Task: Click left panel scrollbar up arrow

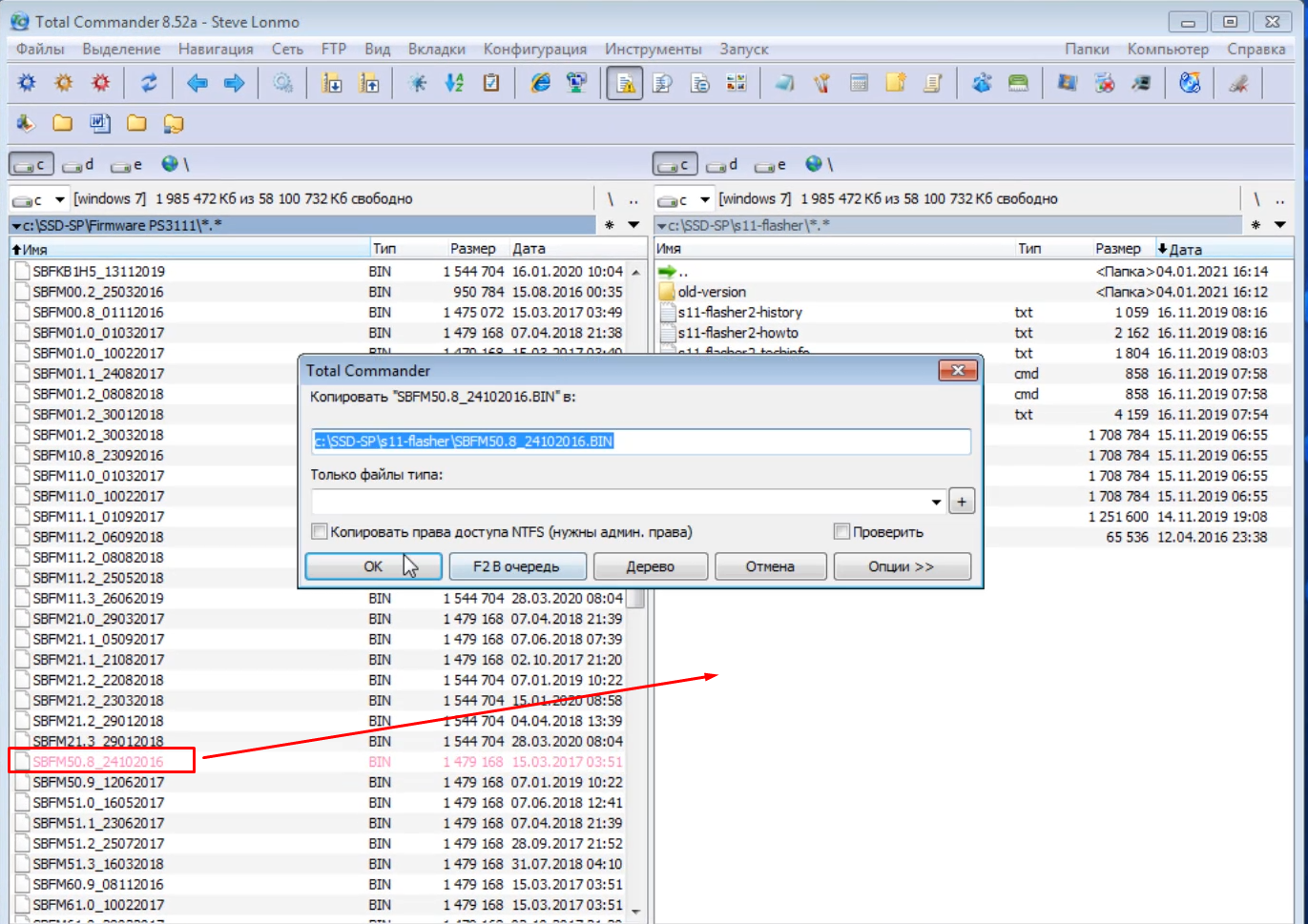Action: [636, 272]
